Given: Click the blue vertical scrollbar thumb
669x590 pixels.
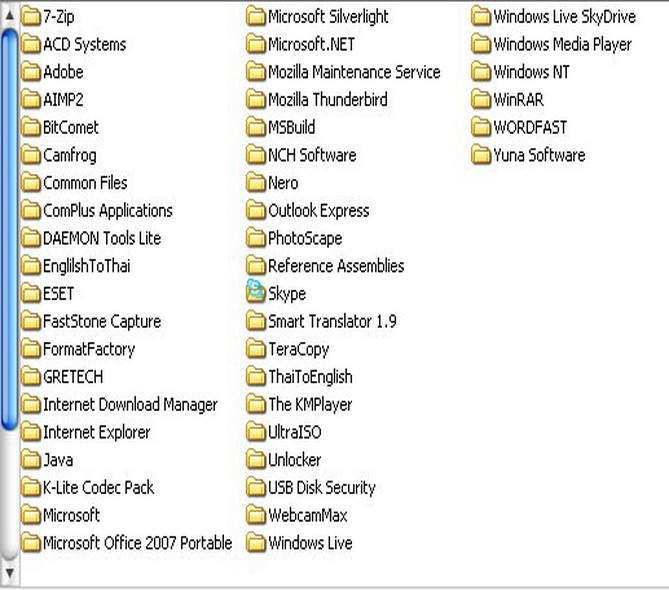Looking at the screenshot, I should 9,229.
